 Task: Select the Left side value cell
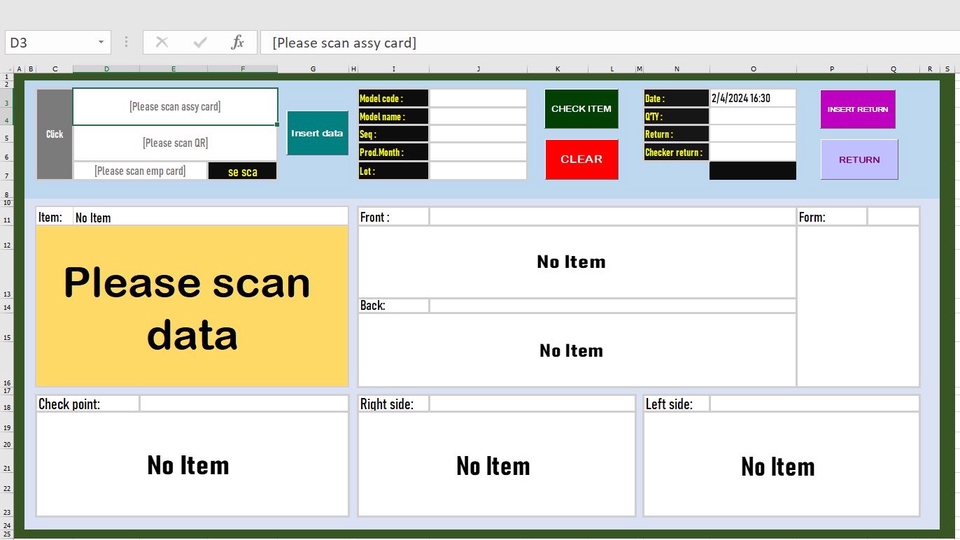point(814,403)
